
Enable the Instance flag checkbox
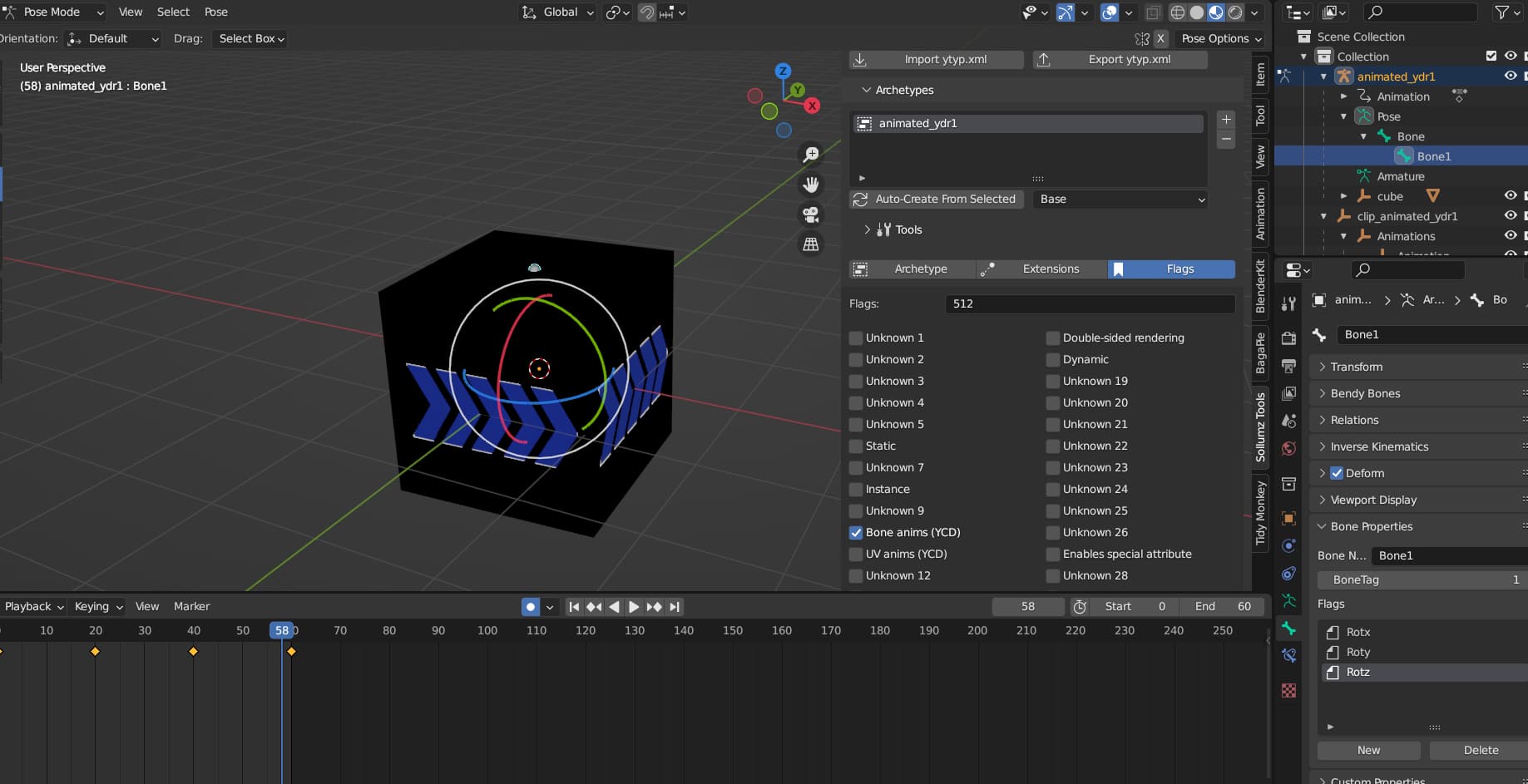coord(856,490)
